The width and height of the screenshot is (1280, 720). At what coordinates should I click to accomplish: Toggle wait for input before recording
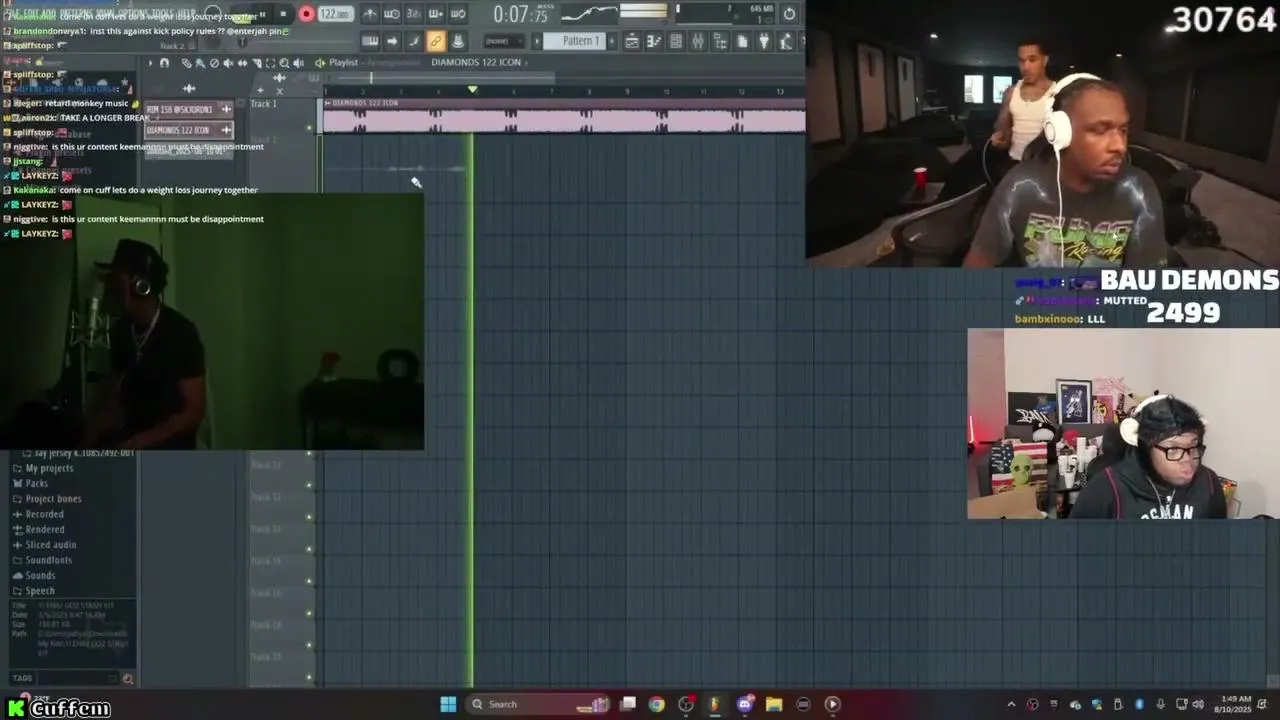click(391, 14)
